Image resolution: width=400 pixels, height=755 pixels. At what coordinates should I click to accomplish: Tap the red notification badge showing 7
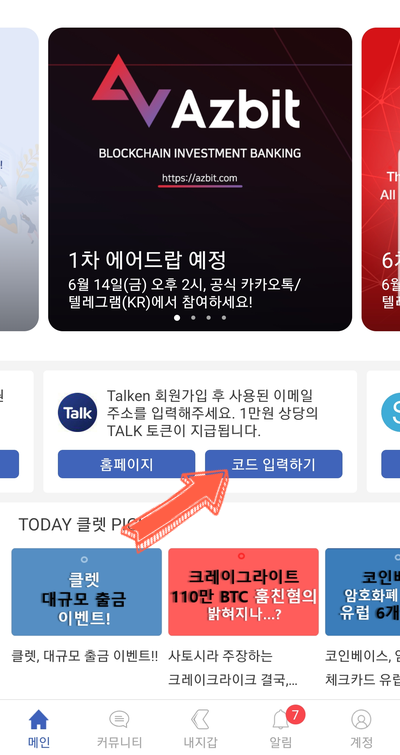coord(295,715)
